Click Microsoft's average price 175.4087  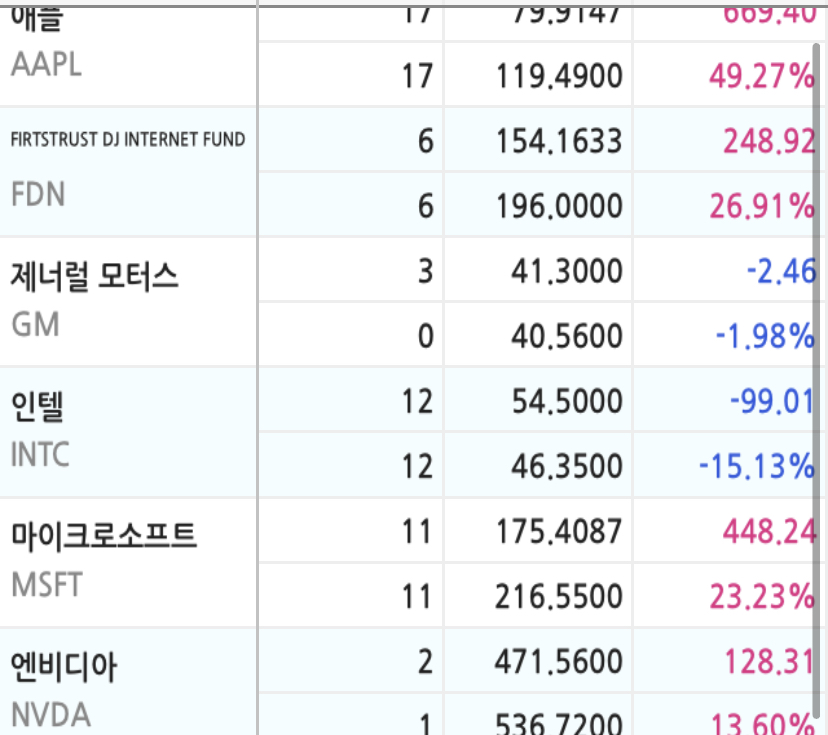(559, 531)
